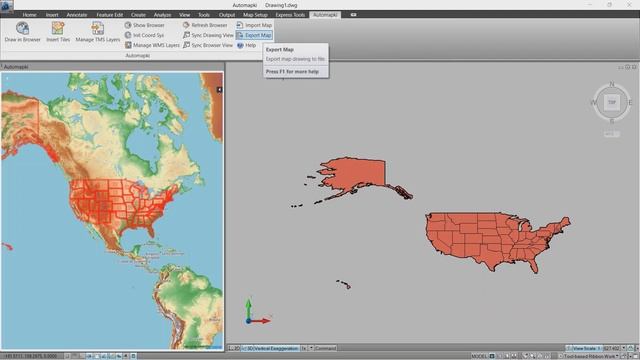Open the Express Tools ribbon tab
The height and width of the screenshot is (360, 640).
290,15
